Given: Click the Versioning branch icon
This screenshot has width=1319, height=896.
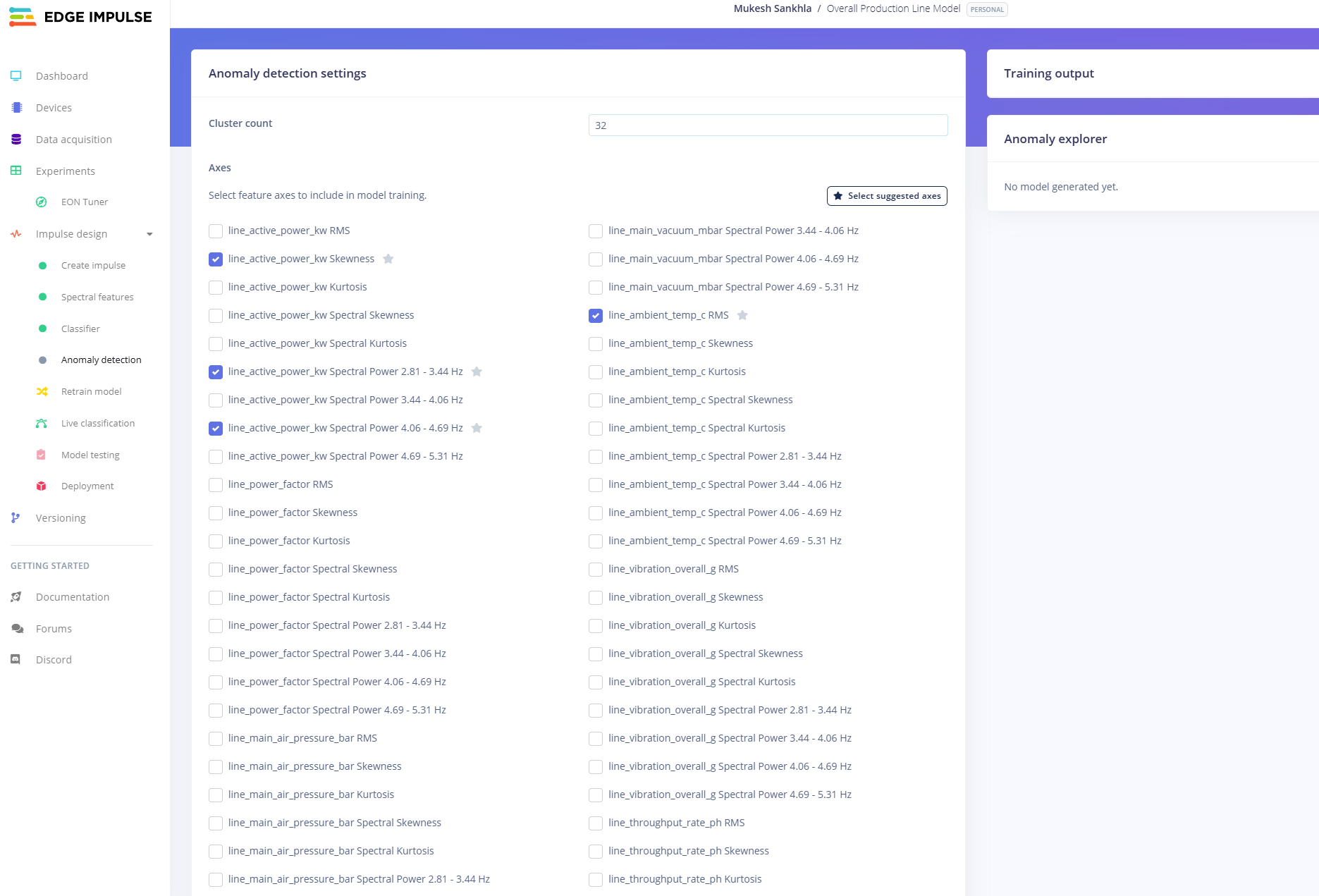Looking at the screenshot, I should click(x=16, y=517).
